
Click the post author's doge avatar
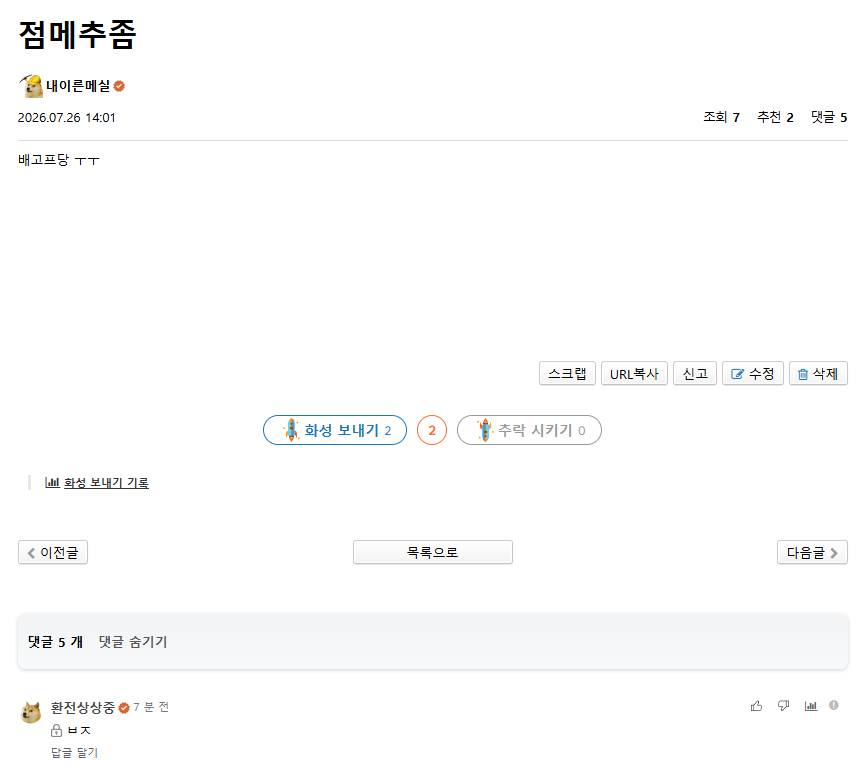point(31,86)
